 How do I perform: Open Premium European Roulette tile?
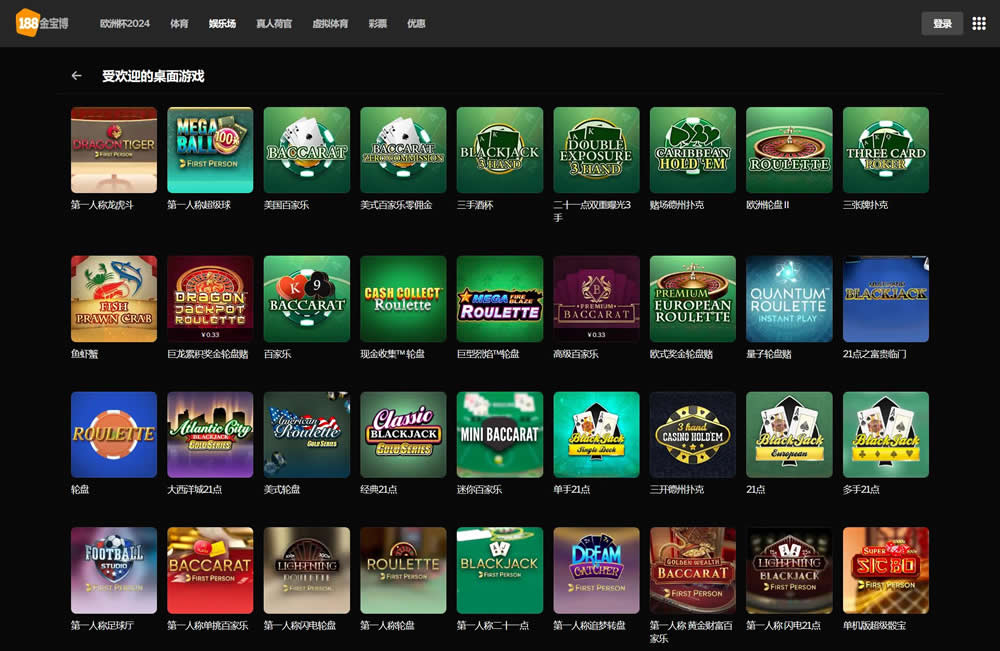693,299
